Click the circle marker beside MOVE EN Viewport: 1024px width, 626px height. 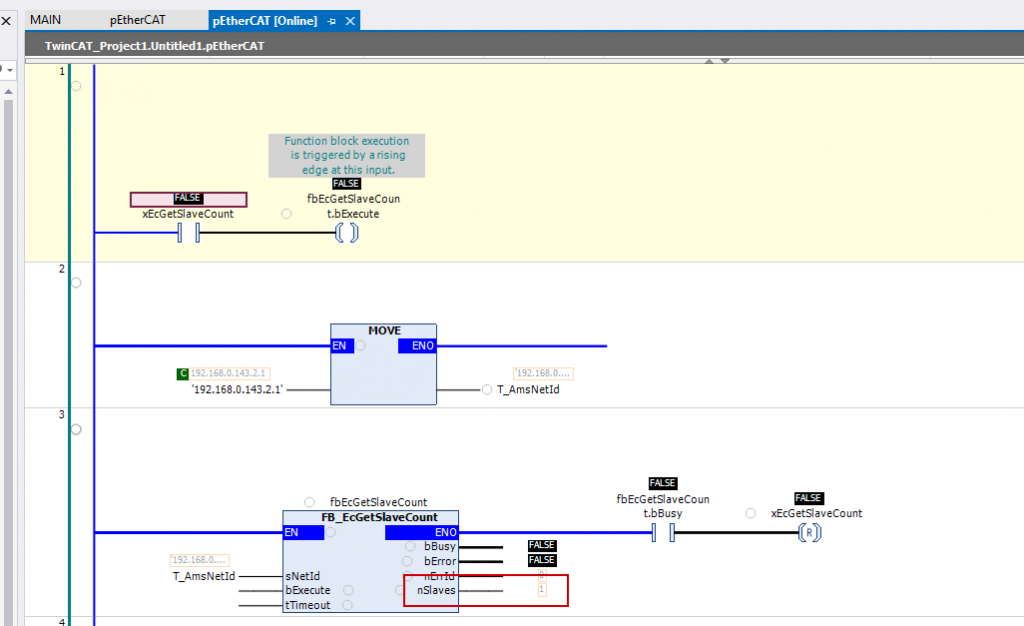pos(360,345)
